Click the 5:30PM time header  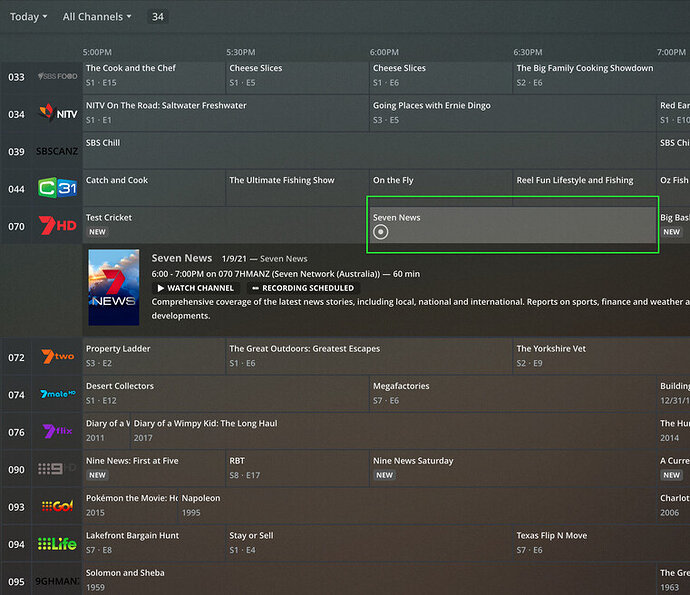(241, 52)
